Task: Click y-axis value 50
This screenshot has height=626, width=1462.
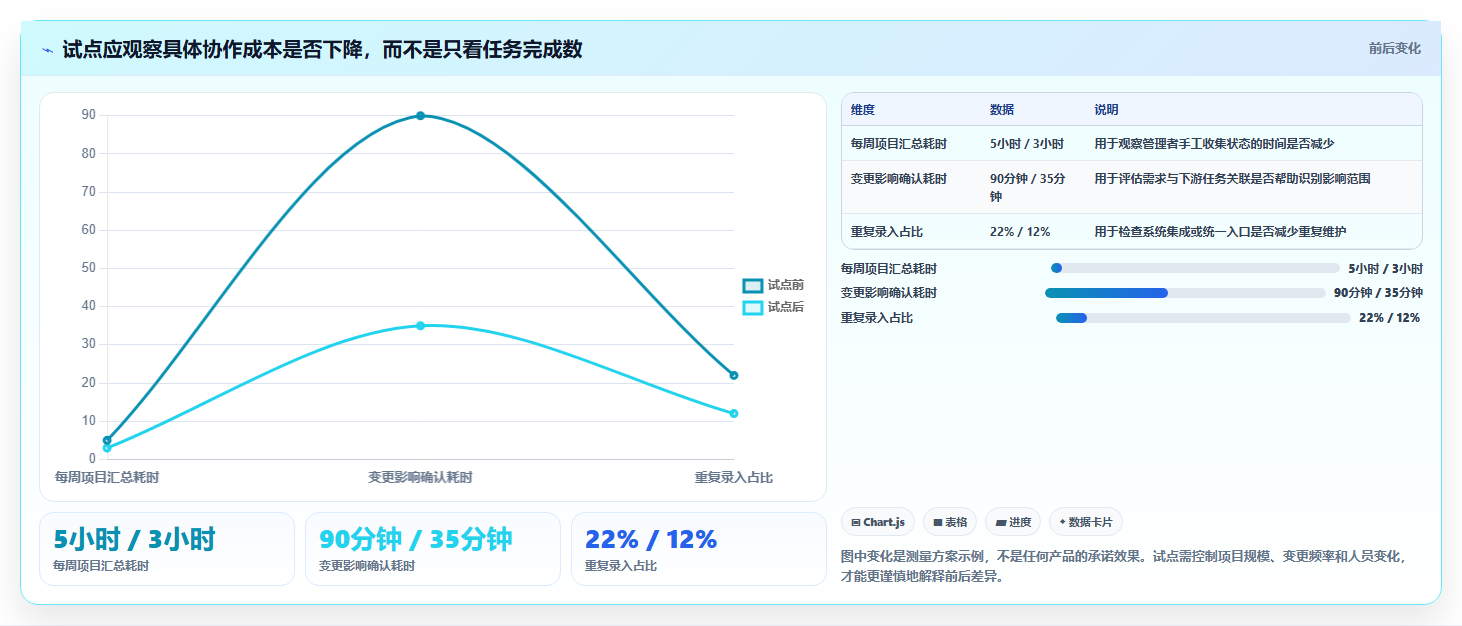Action: tap(89, 268)
